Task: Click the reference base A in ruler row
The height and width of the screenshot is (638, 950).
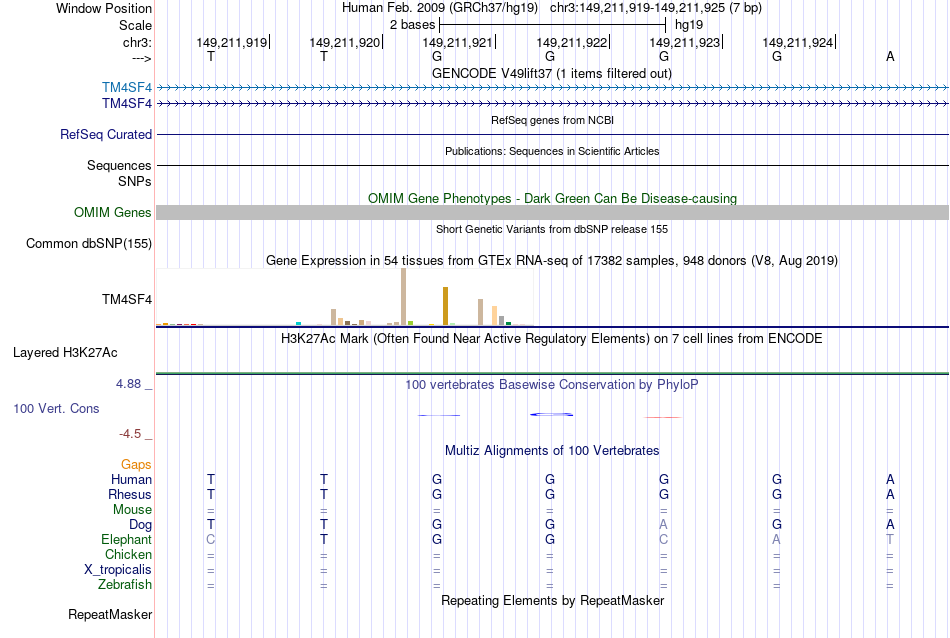Action: pos(890,56)
